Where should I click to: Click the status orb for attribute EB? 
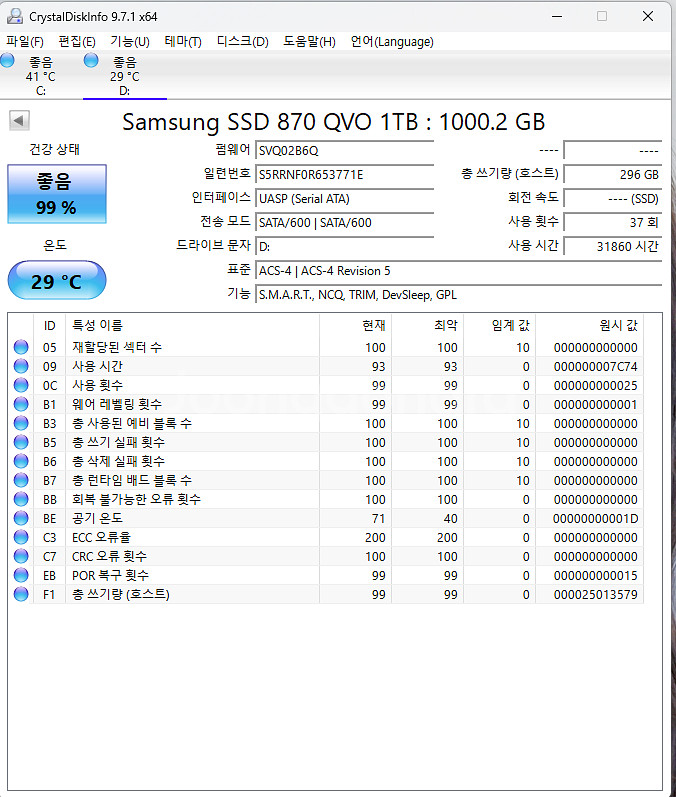tap(21, 575)
